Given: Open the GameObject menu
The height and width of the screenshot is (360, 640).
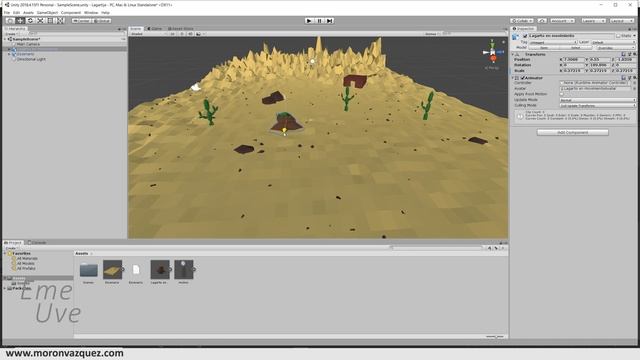Looking at the screenshot, I should click(x=47, y=13).
